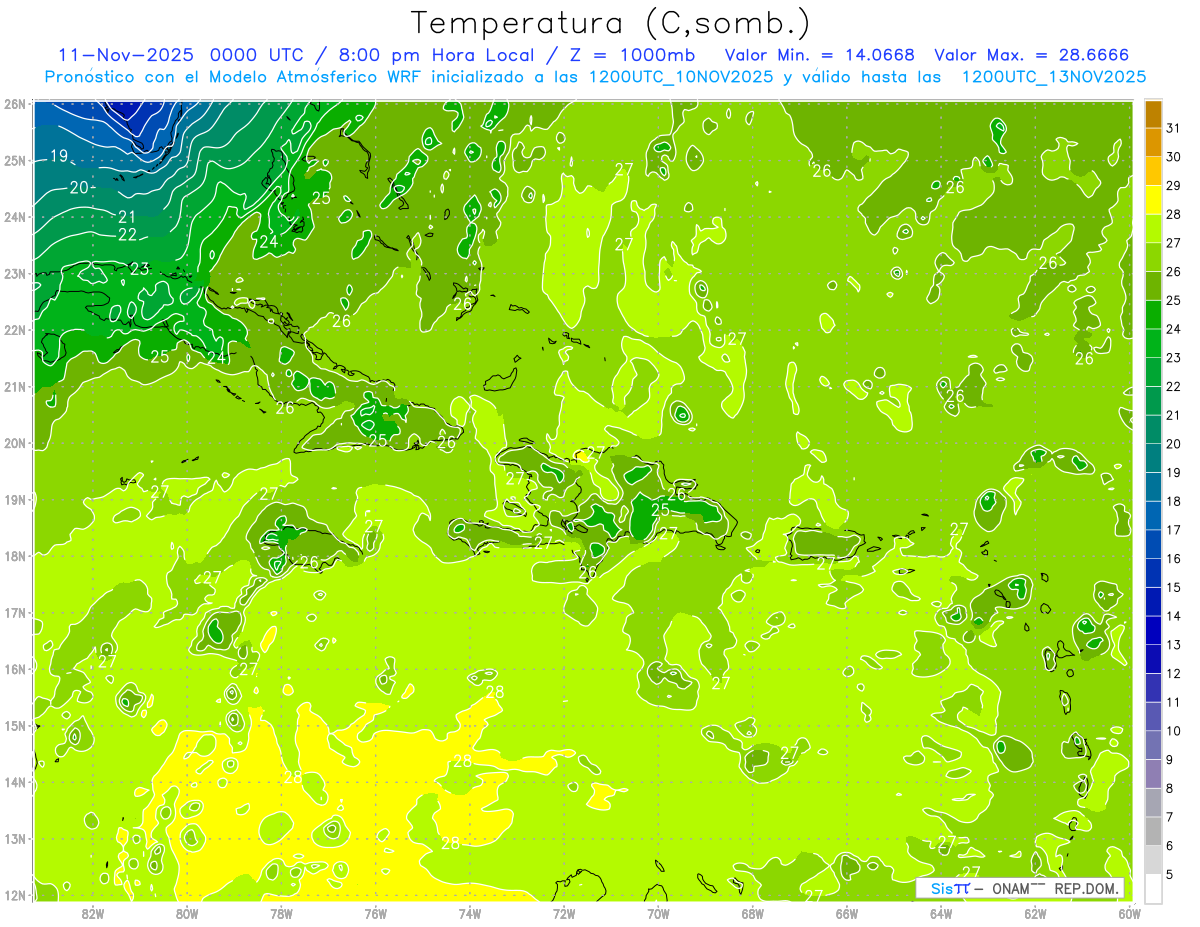Image resolution: width=1200 pixels, height=927 pixels.
Task: Click the latitude axis label '15N'
Action: tap(14, 726)
